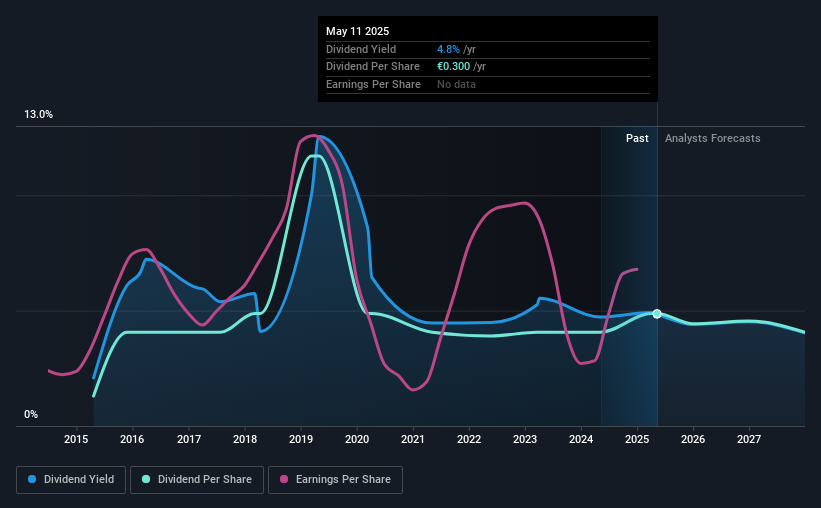
Task: Click the 2026 x-axis label
Action: click(x=693, y=439)
